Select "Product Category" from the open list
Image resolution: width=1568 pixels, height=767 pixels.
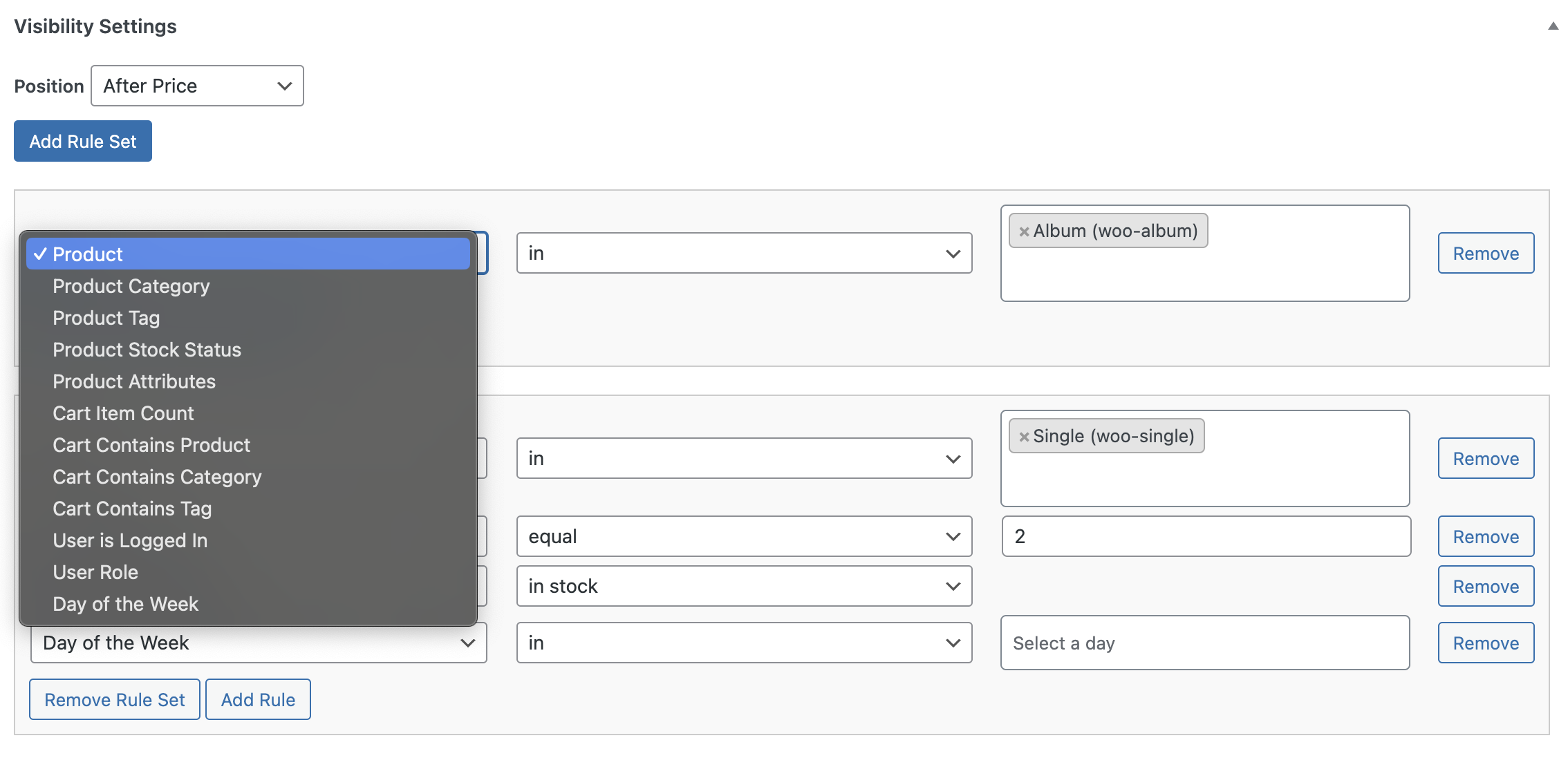pos(131,286)
